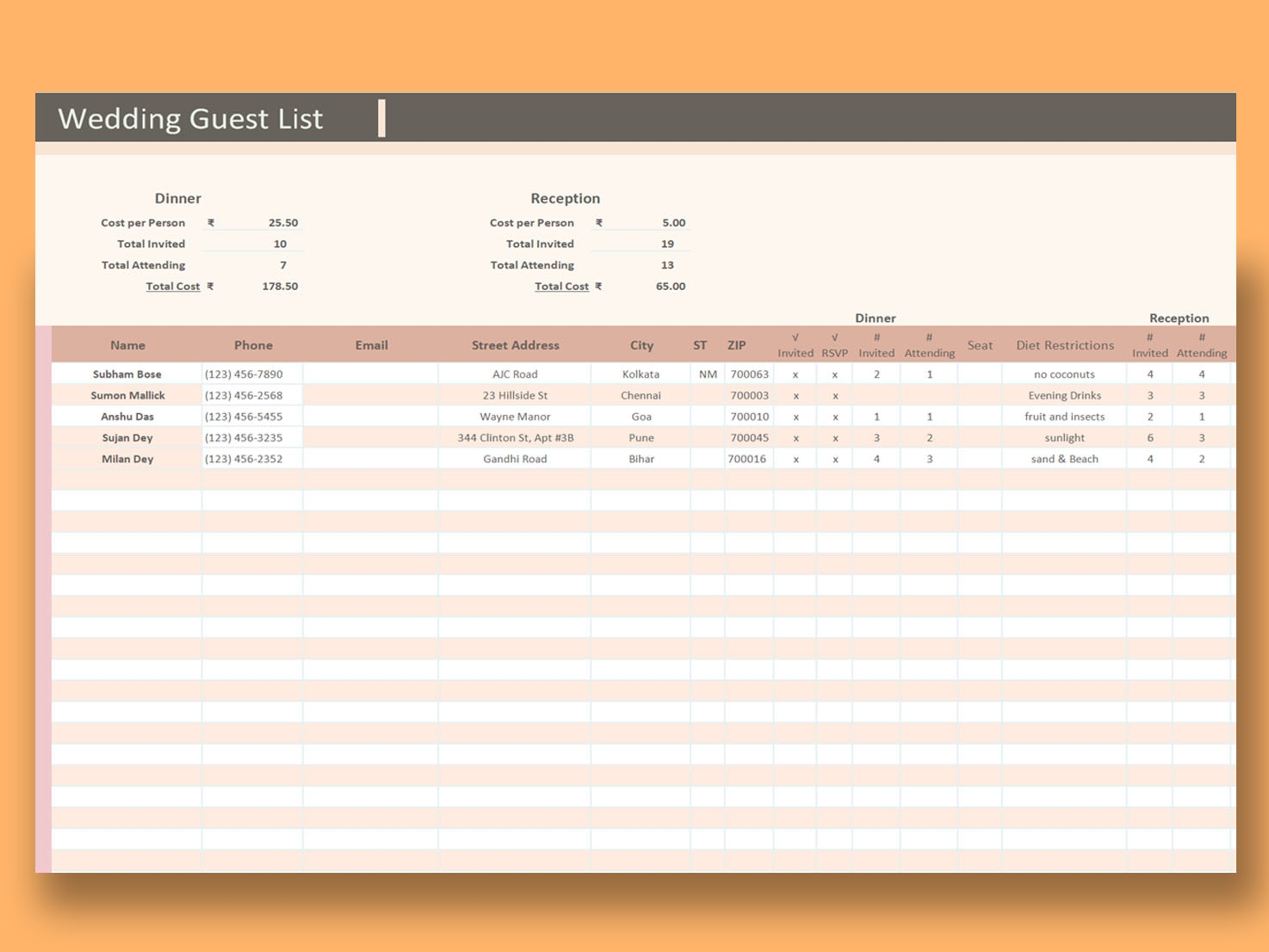This screenshot has width=1269, height=952.
Task: Click the NM state cell for Subham Bose
Action: click(x=708, y=374)
